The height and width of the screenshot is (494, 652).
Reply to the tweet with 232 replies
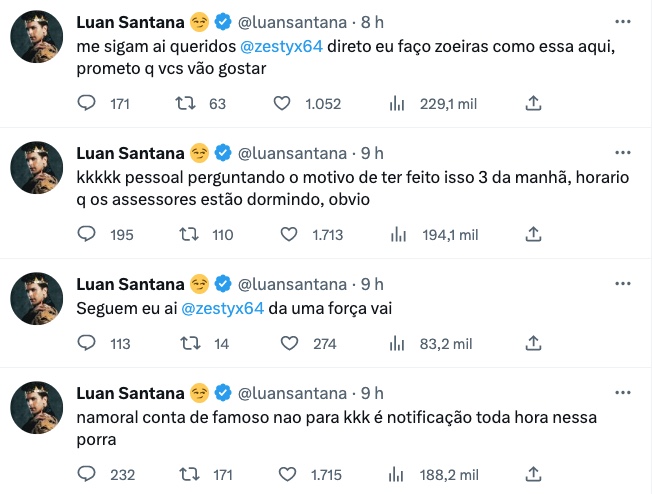point(87,474)
